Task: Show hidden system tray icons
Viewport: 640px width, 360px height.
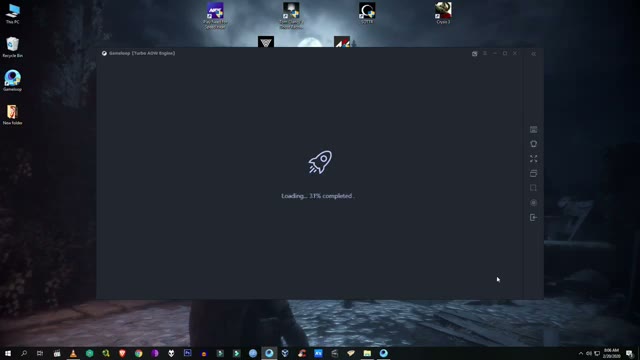Action: pos(580,353)
